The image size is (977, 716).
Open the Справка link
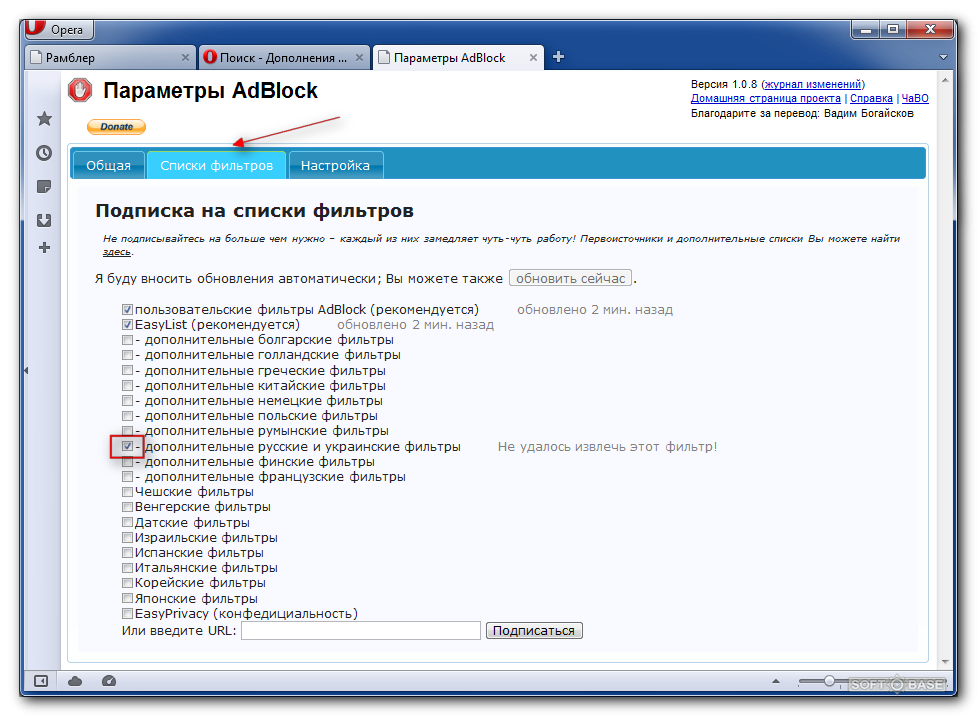871,98
